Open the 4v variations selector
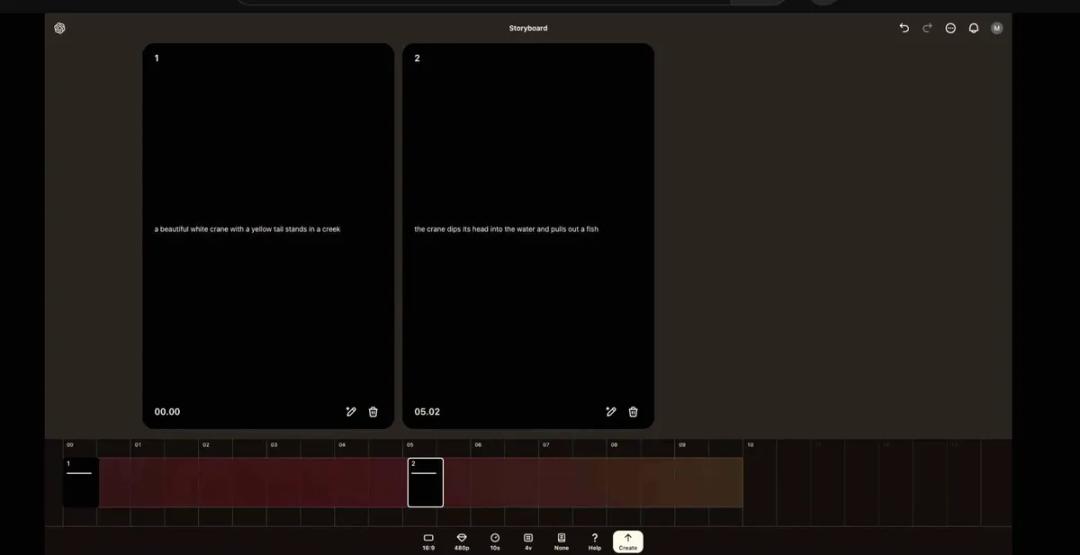Screen dimensions: 1080x555 click(528, 541)
